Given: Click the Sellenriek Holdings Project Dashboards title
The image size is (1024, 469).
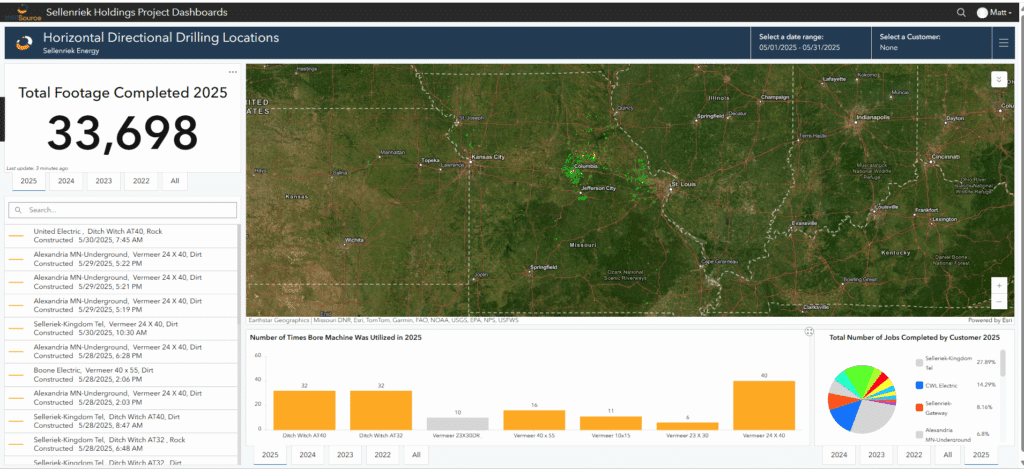Looking at the screenshot, I should 137,12.
